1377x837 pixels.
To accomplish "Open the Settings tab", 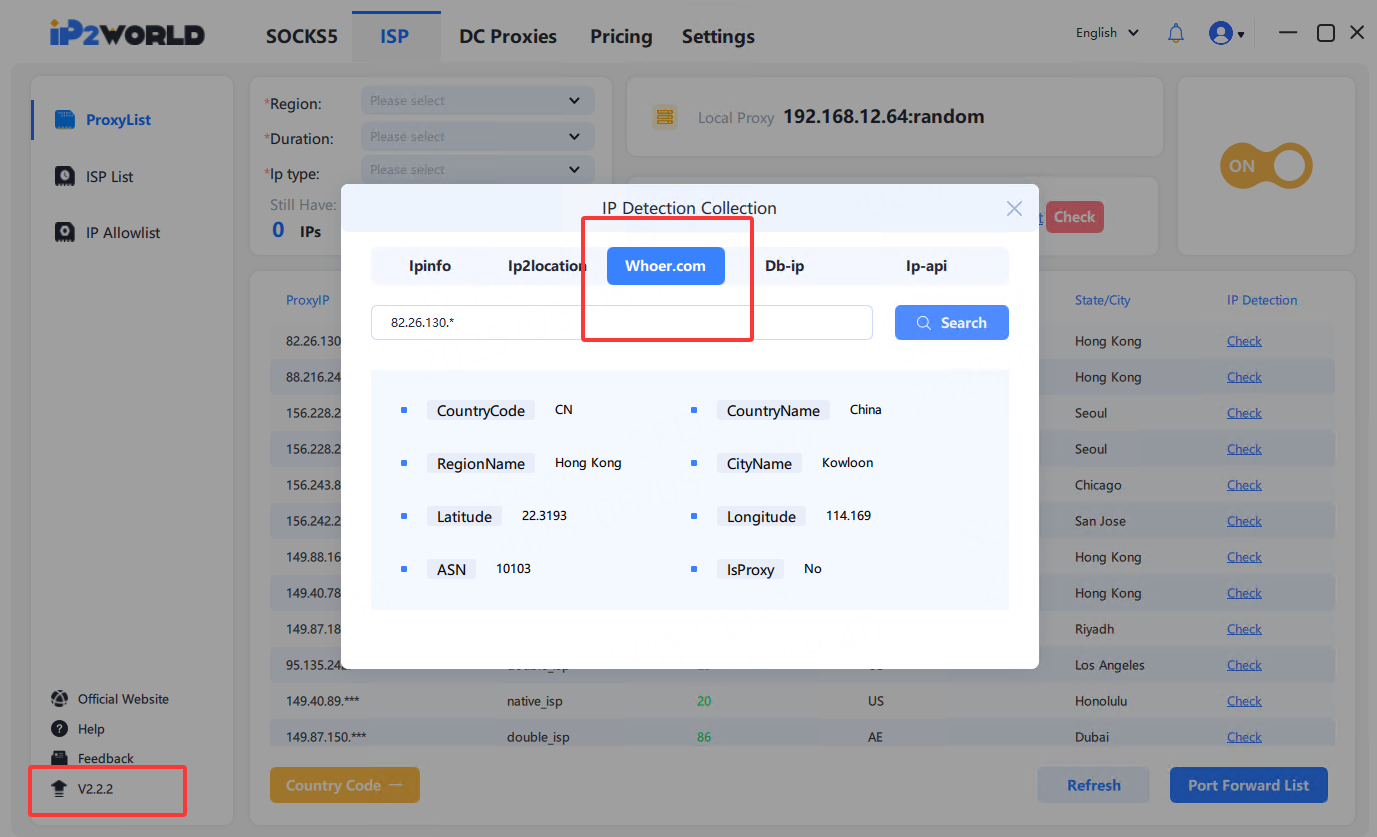I will pos(718,37).
